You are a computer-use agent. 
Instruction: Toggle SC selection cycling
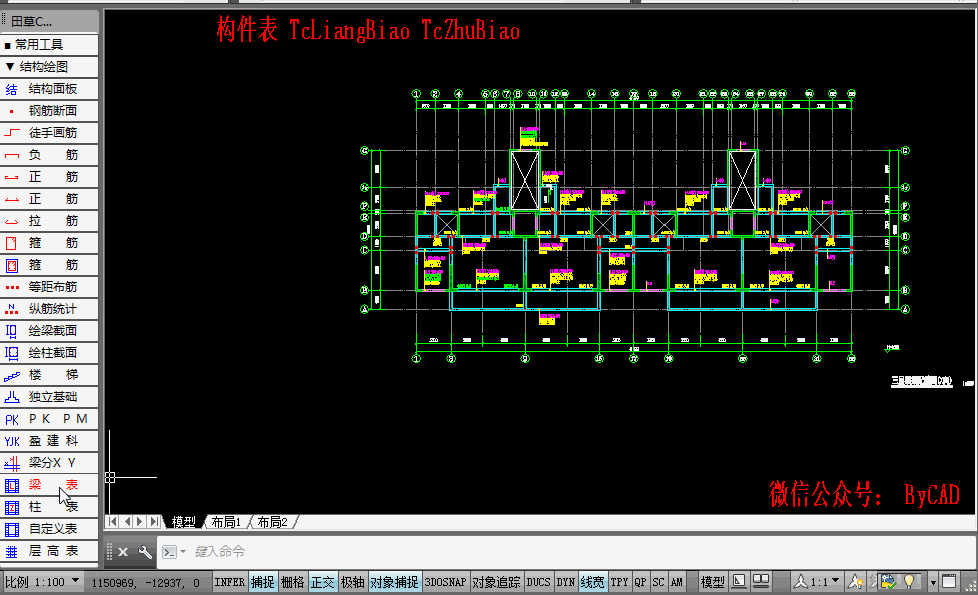click(659, 582)
